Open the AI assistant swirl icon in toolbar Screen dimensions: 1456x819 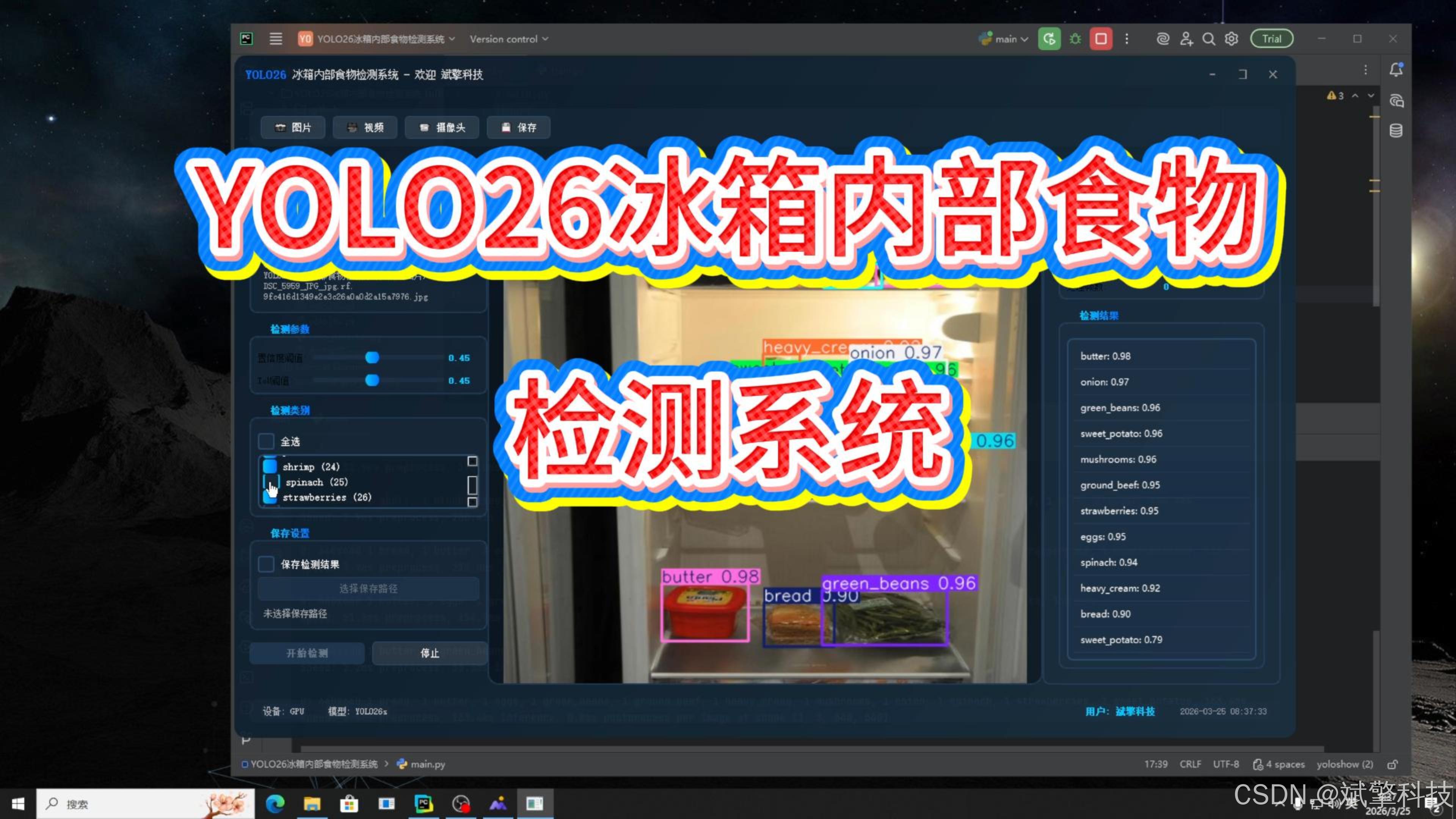click(x=1163, y=39)
